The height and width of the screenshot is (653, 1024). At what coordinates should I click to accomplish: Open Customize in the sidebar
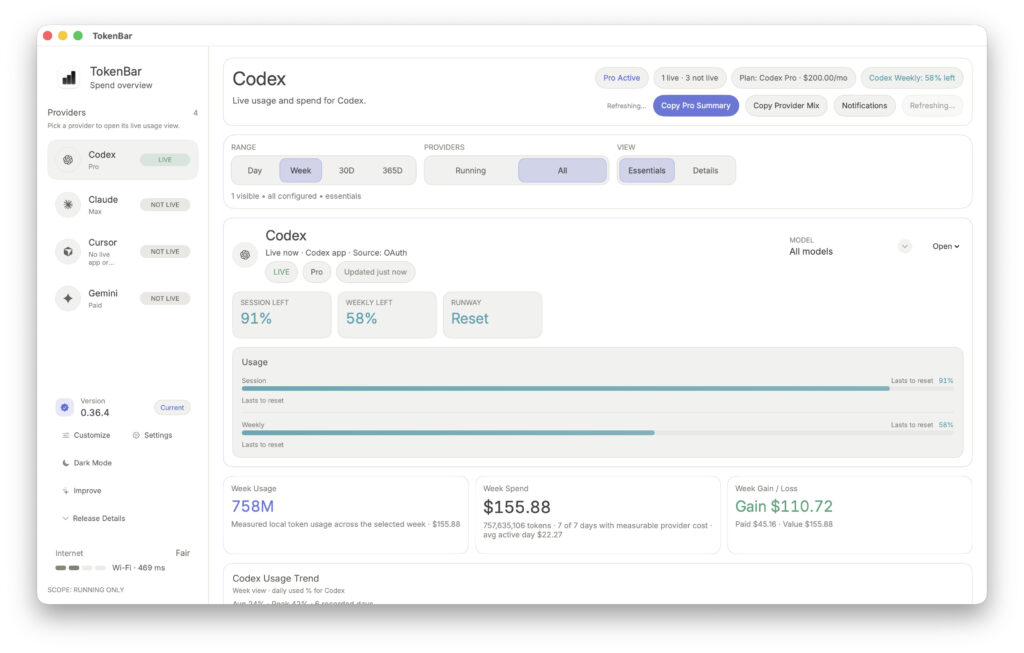click(86, 436)
